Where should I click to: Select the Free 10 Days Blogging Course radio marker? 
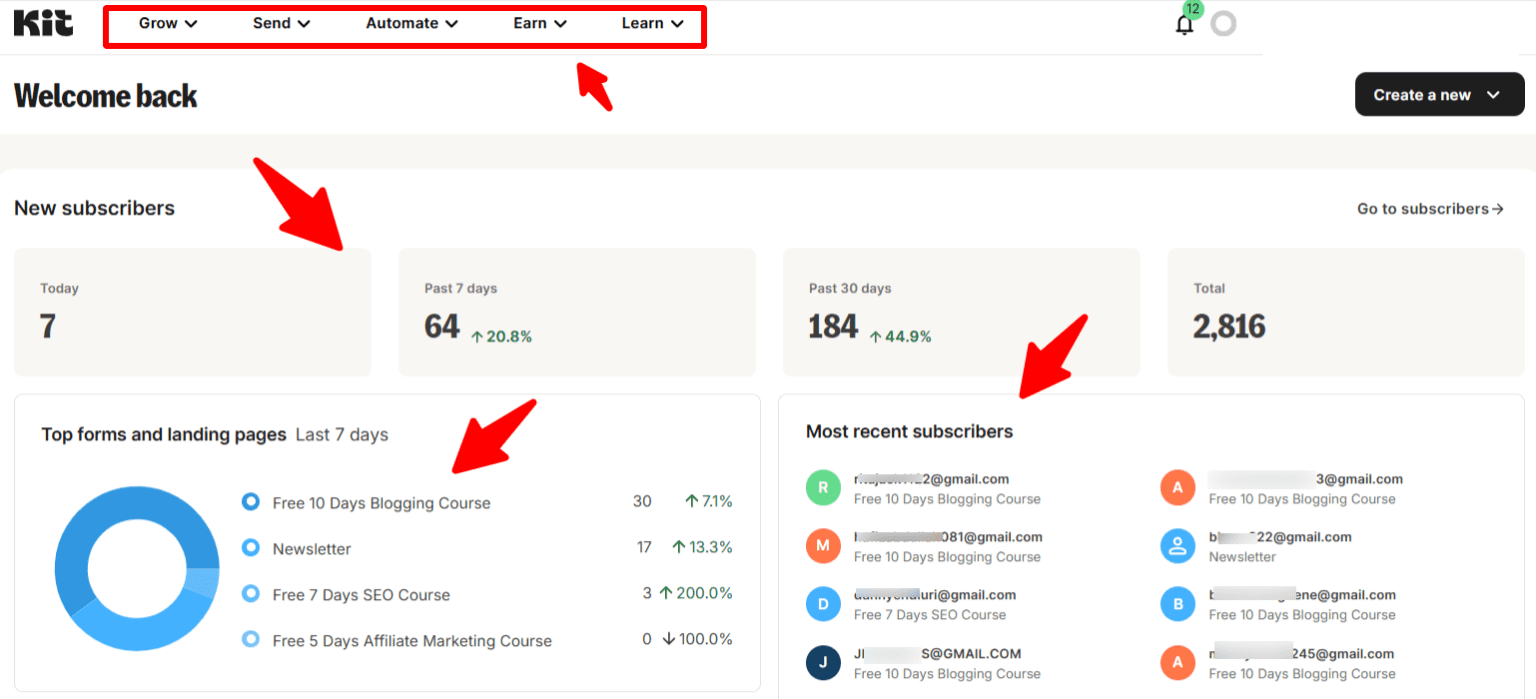tap(251, 502)
